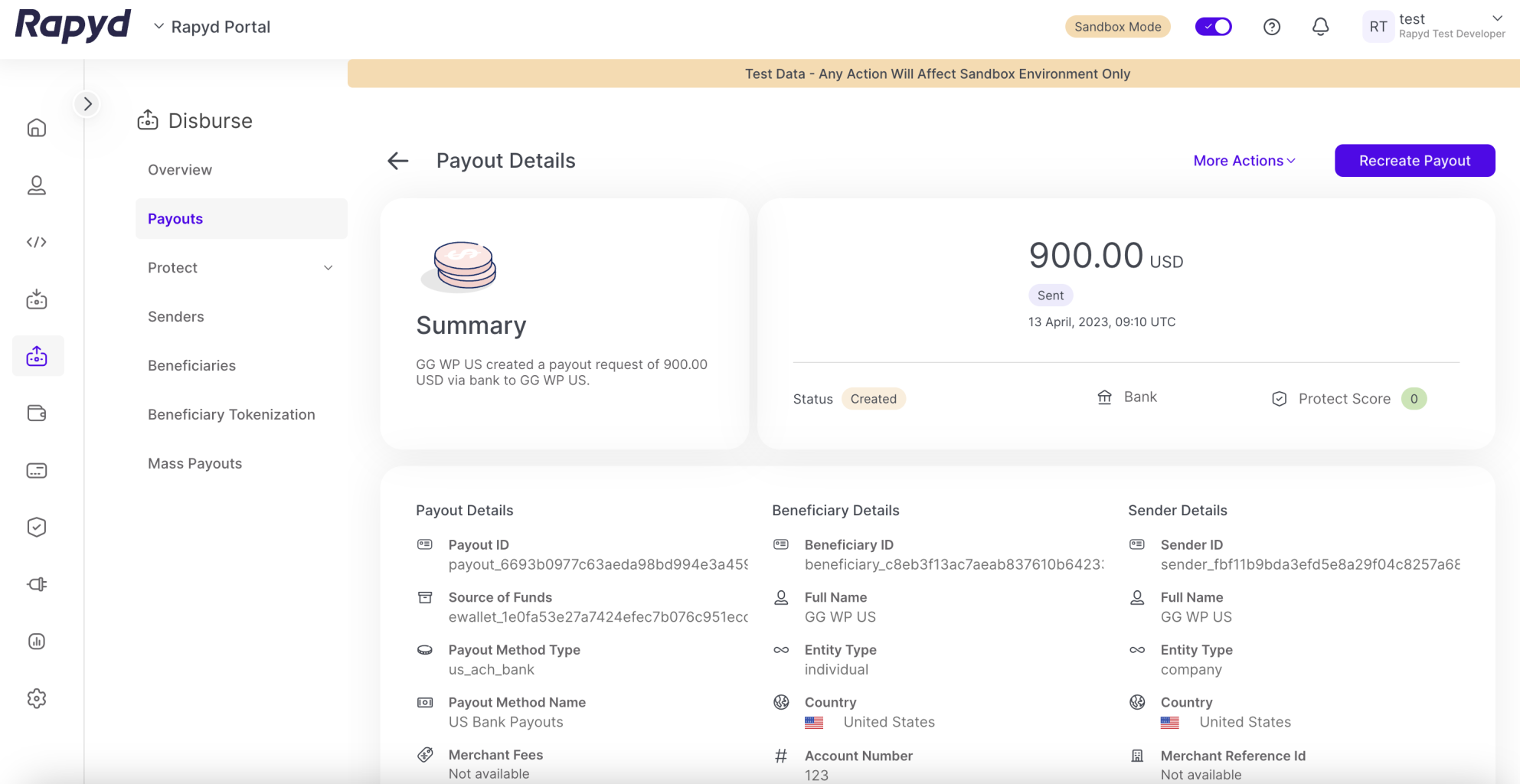Viewport: 1520px width, 784px height.
Task: Go to Mass Payouts menu item
Action: pos(194,463)
